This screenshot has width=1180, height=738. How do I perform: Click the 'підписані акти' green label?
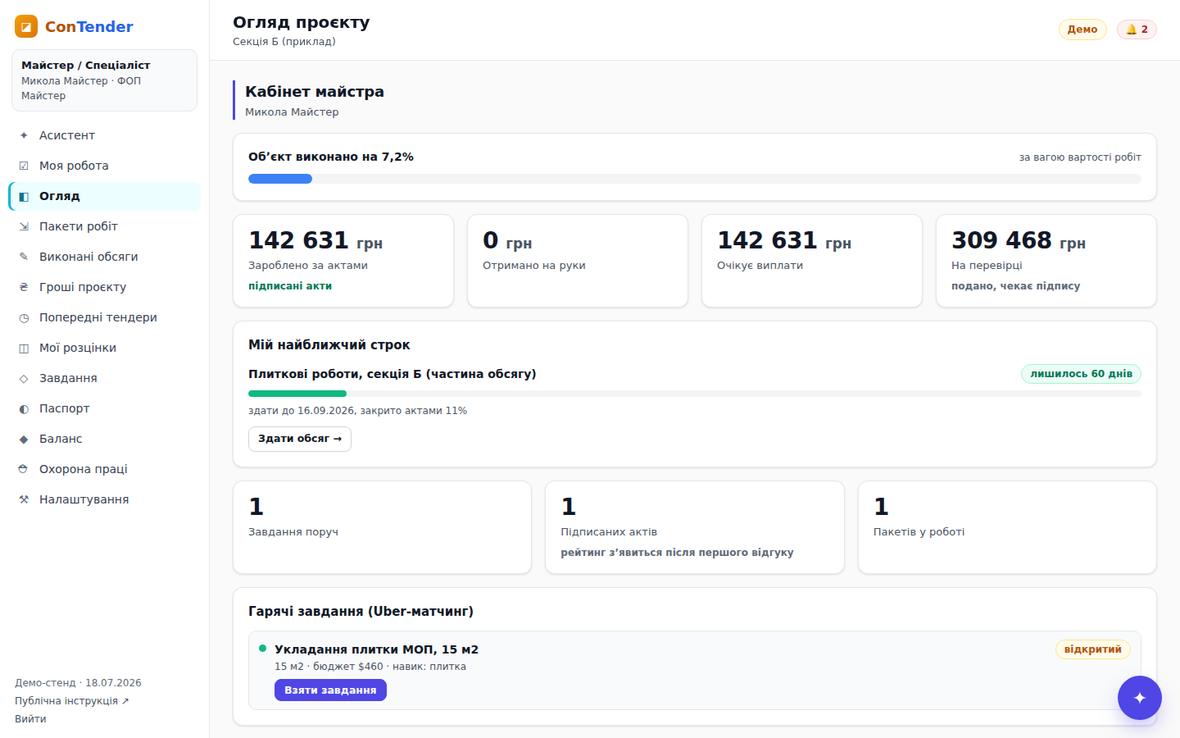(290, 286)
